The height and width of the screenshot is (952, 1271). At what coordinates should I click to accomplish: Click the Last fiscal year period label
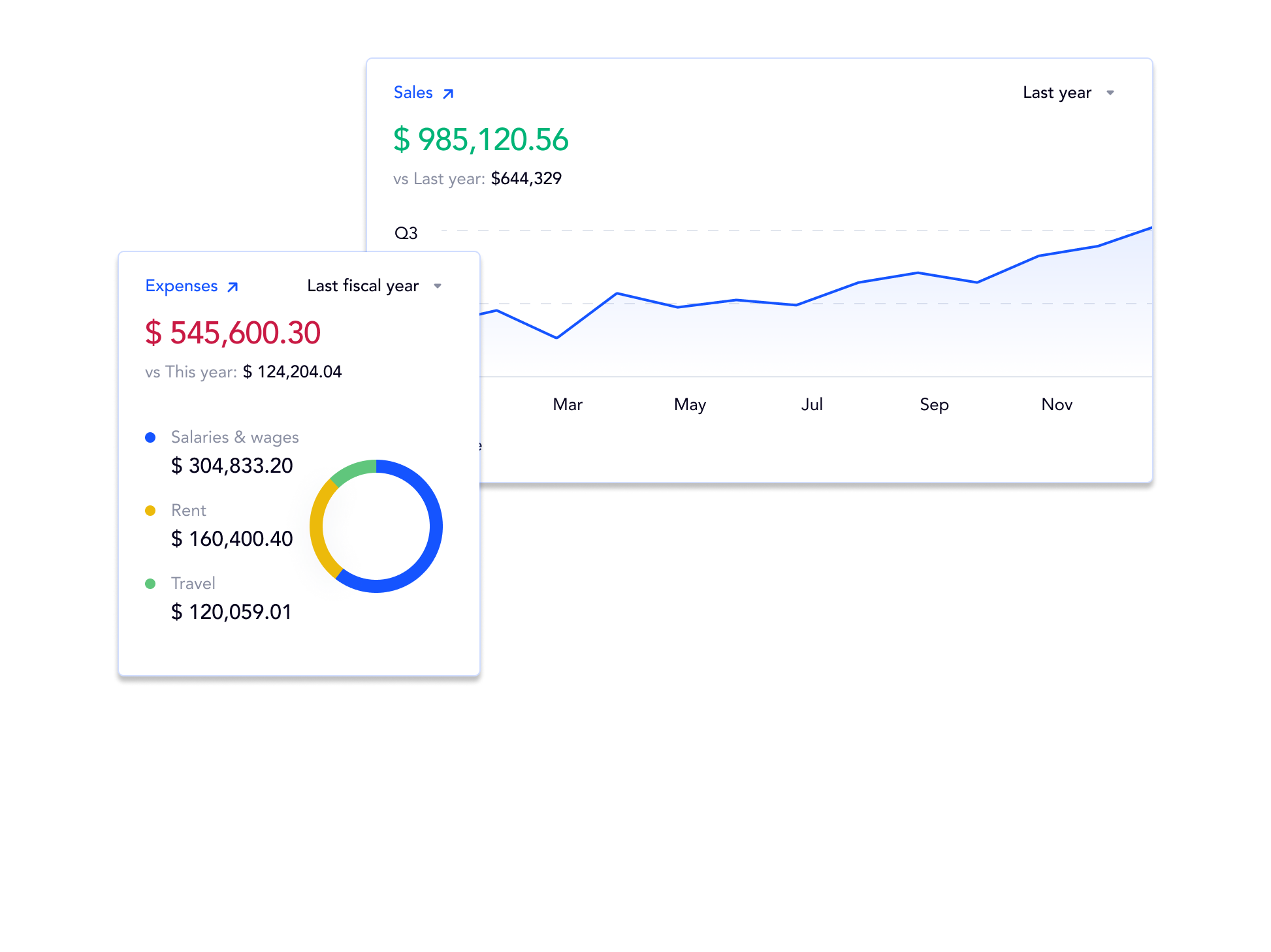pos(362,286)
